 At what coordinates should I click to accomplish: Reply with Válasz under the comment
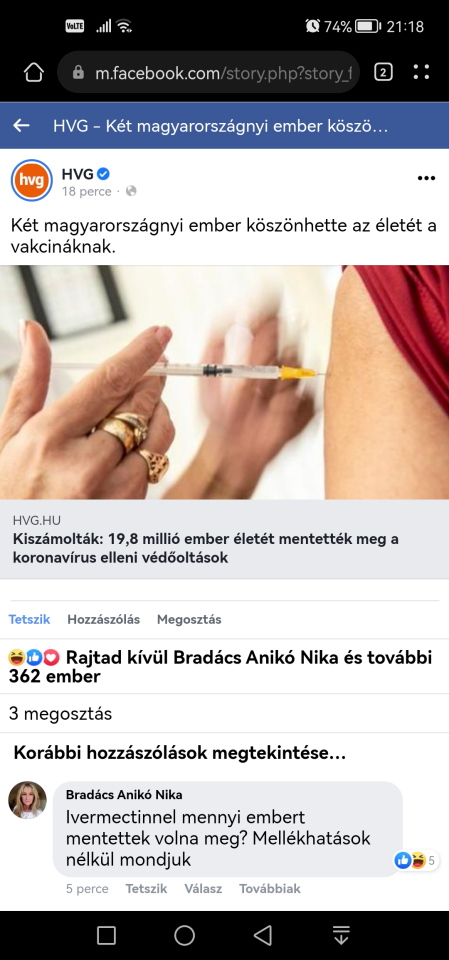pyautogui.click(x=203, y=888)
